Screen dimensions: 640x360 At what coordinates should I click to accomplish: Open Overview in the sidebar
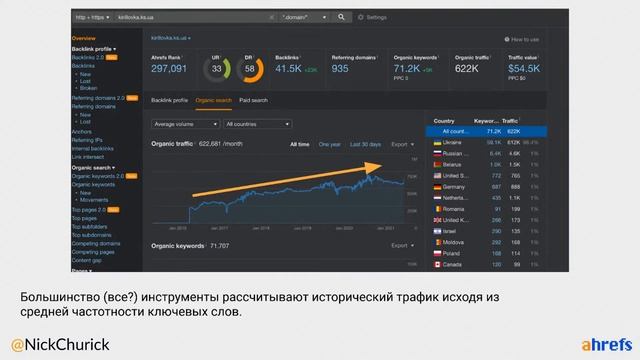tap(84, 38)
